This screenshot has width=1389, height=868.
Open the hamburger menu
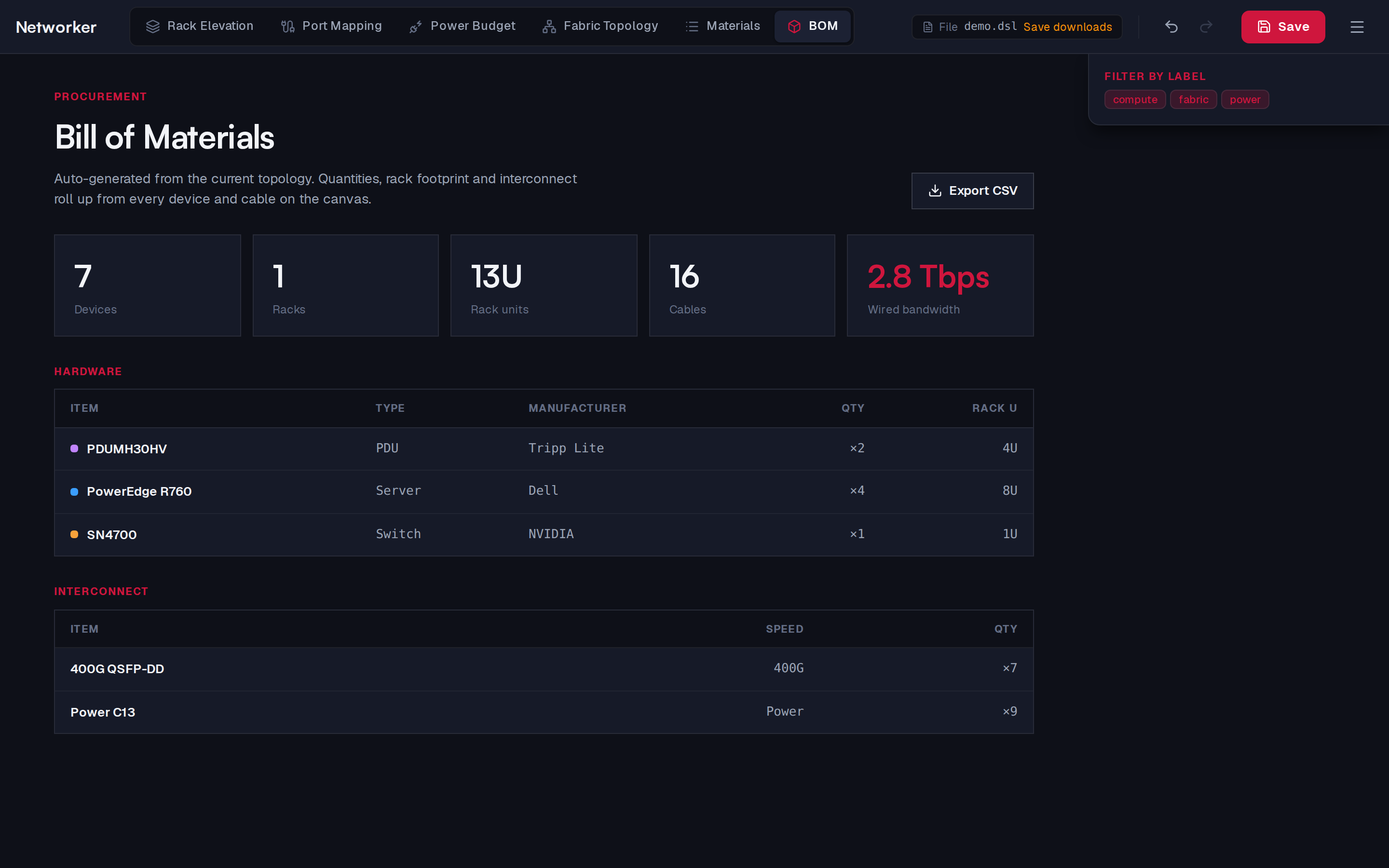pyautogui.click(x=1357, y=27)
